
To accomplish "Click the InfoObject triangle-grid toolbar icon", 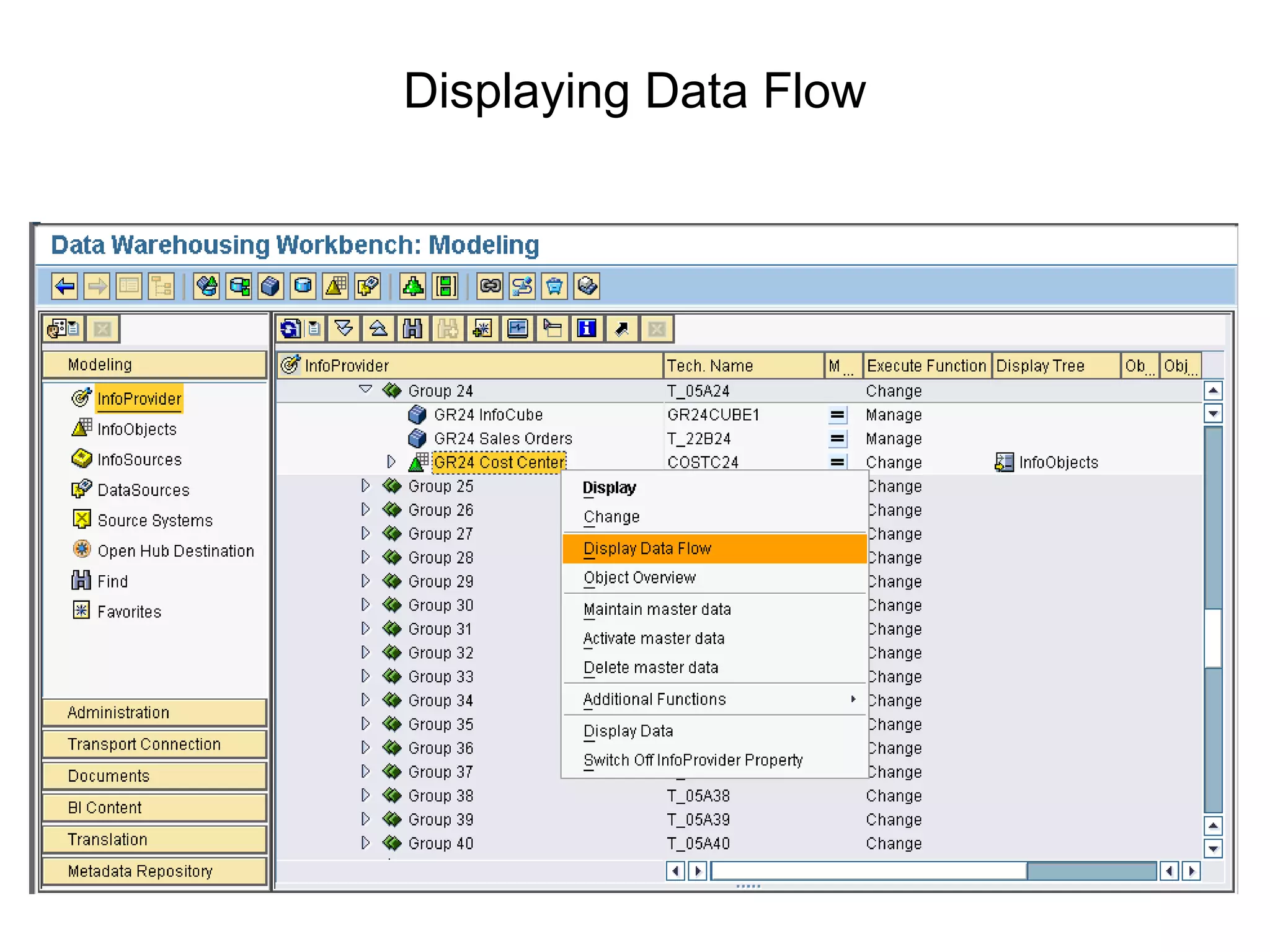I will (335, 286).
